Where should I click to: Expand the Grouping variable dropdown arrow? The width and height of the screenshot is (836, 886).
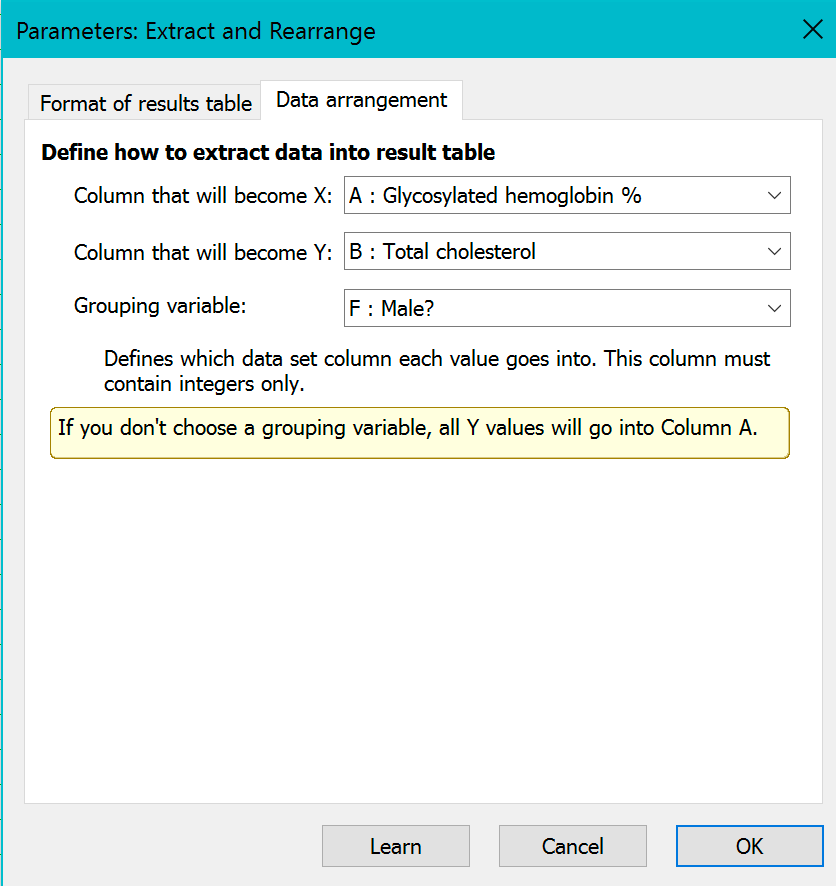point(774,309)
